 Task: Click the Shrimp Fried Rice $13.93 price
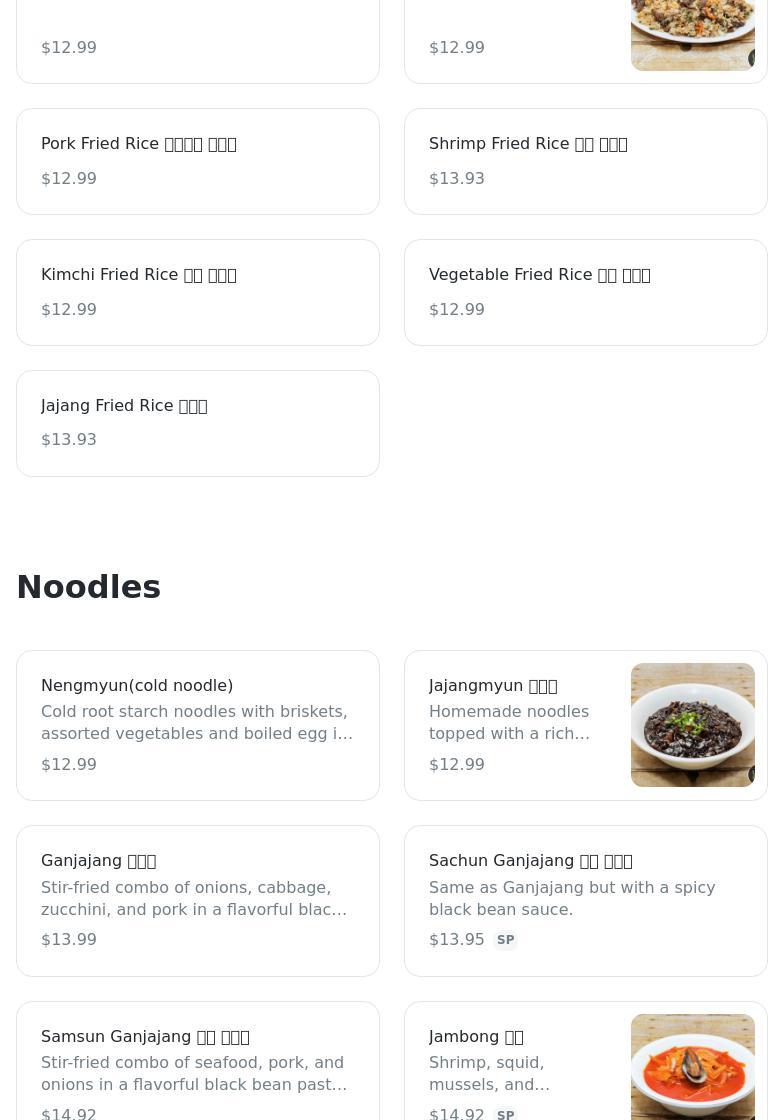[x=457, y=179]
